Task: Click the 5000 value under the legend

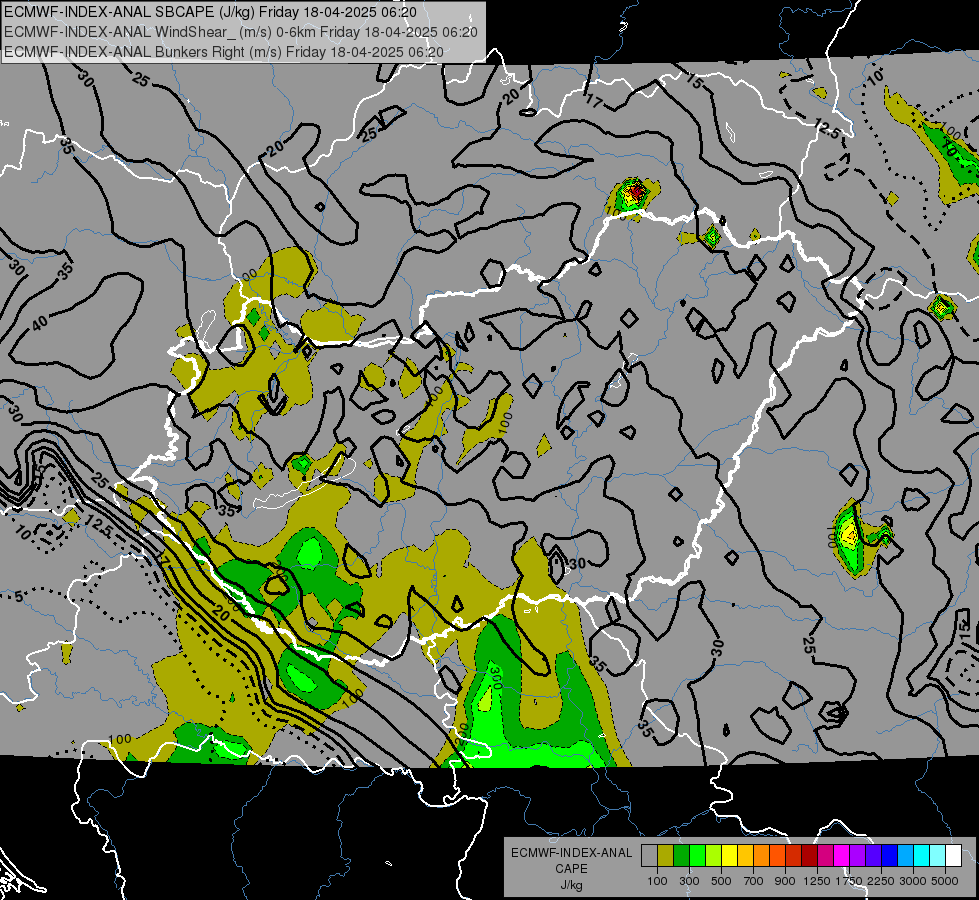Action: click(945, 881)
